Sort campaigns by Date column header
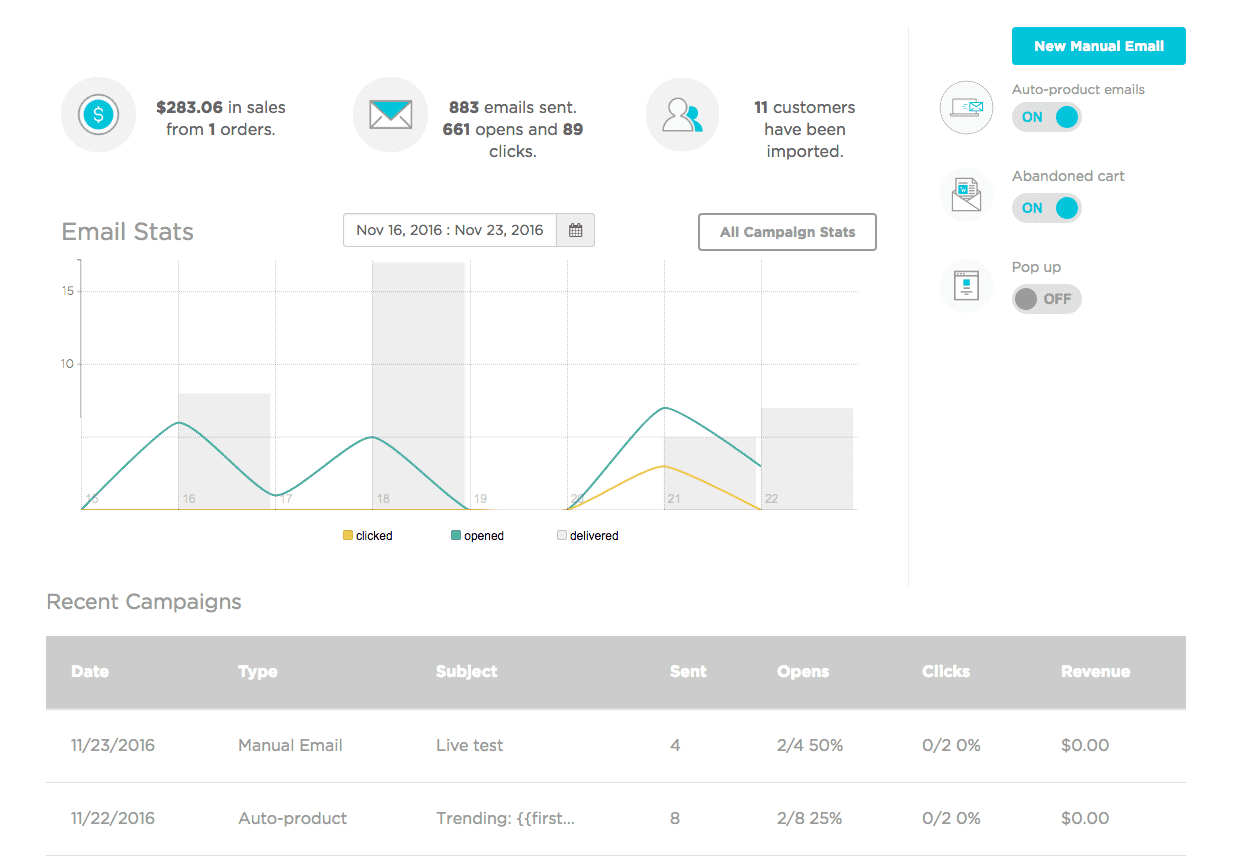Viewport: 1234px width, 868px height. [x=90, y=672]
